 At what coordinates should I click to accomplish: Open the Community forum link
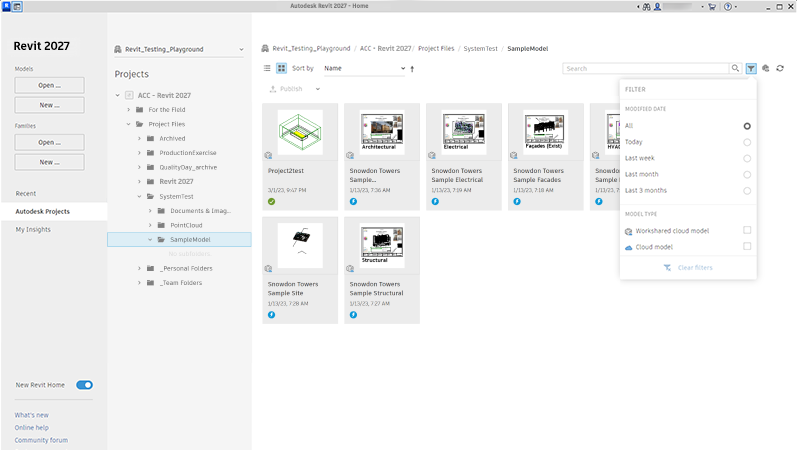[x=41, y=440]
